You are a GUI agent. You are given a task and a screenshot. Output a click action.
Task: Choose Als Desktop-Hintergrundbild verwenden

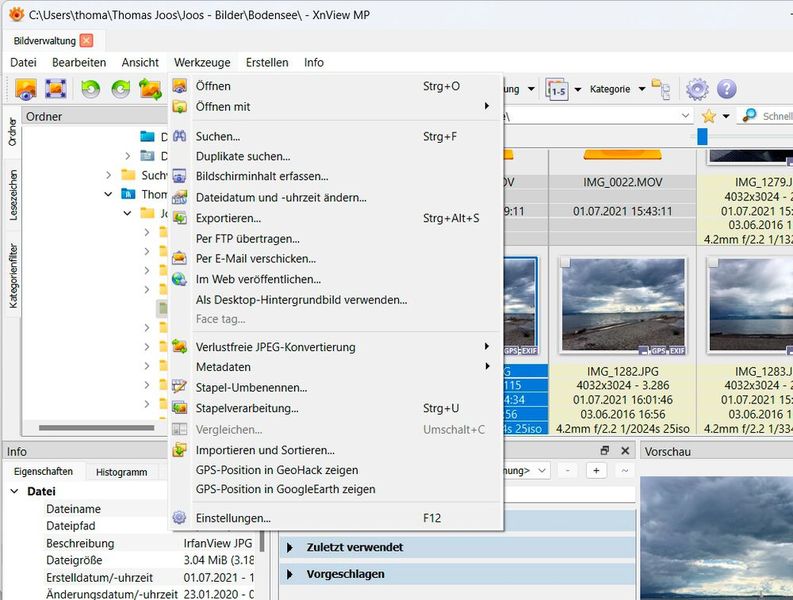click(336, 299)
